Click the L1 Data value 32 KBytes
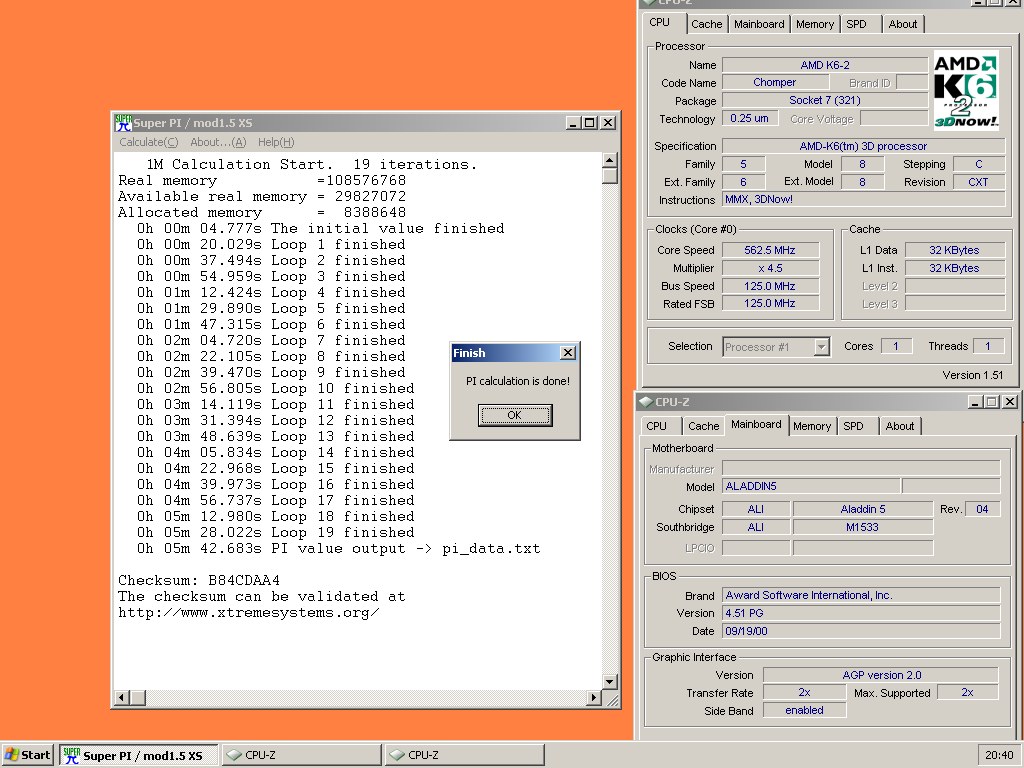Screen dimensions: 1024x768 tap(954, 250)
